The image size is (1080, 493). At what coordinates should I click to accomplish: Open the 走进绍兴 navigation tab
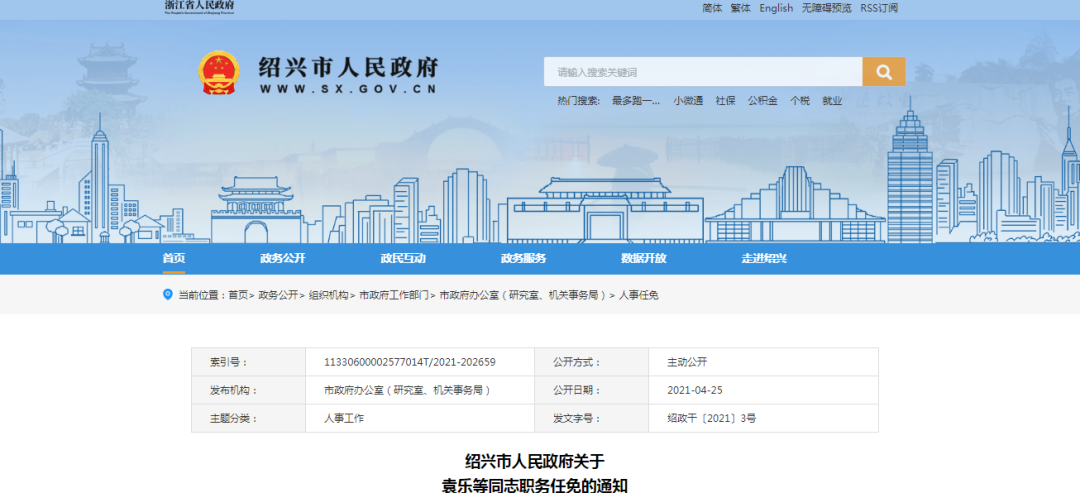tap(764, 259)
